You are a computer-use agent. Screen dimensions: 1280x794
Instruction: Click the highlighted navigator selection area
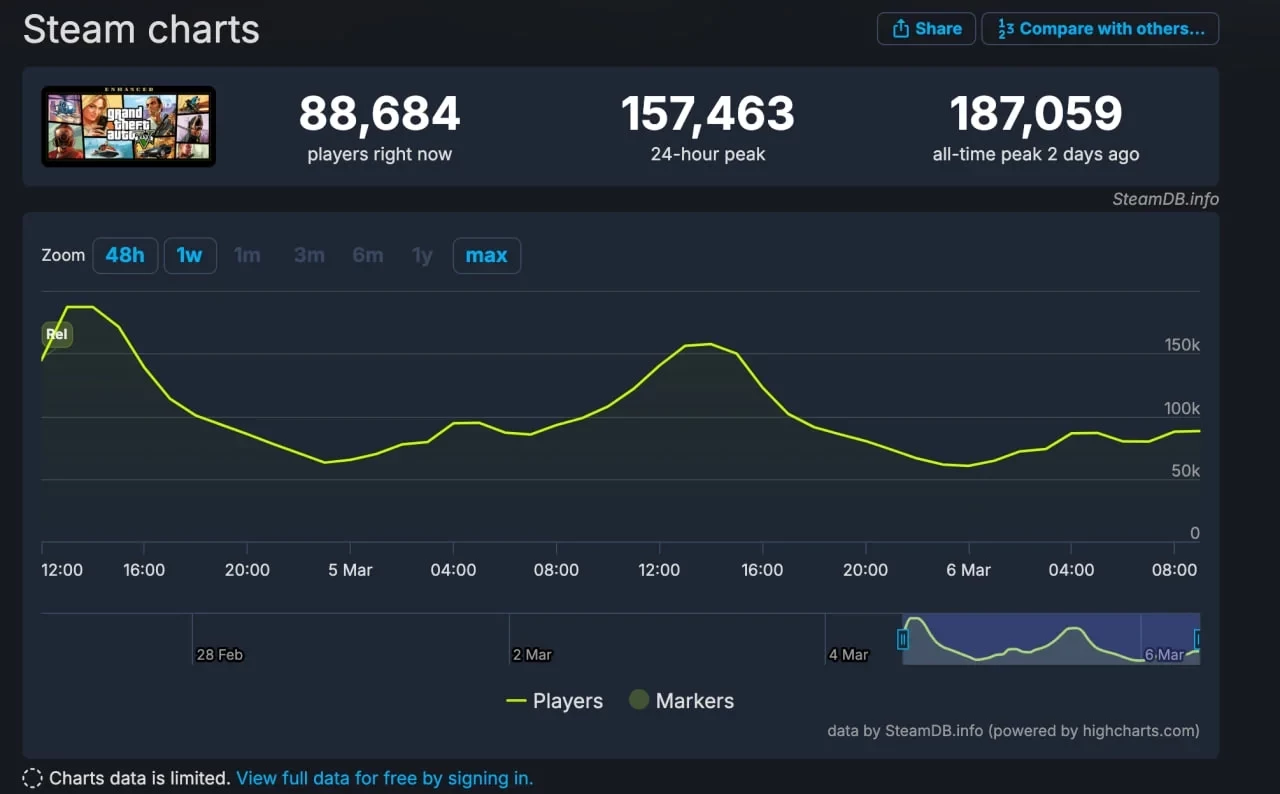[x=1050, y=639]
